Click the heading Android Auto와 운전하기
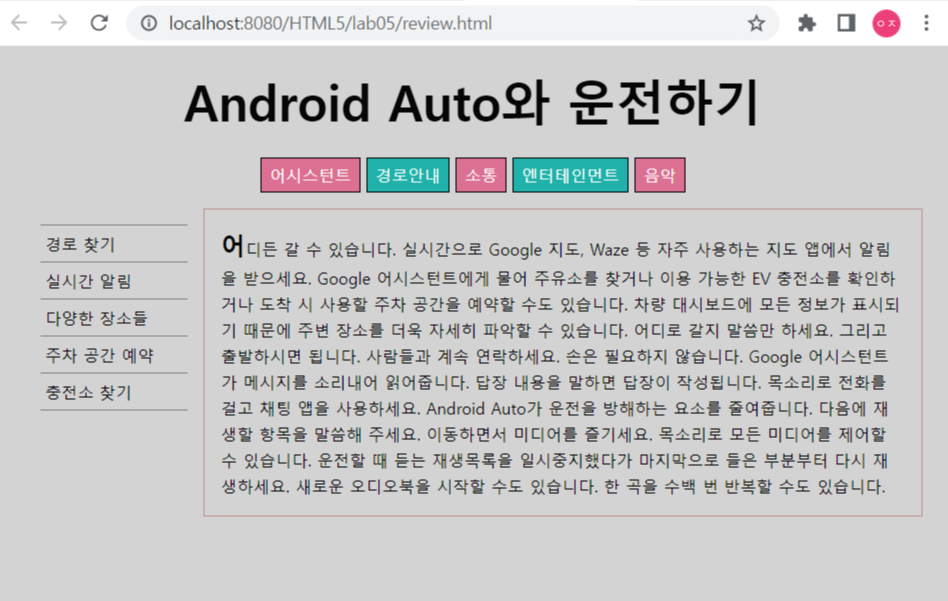Image resolution: width=948 pixels, height=601 pixels. [x=471, y=103]
